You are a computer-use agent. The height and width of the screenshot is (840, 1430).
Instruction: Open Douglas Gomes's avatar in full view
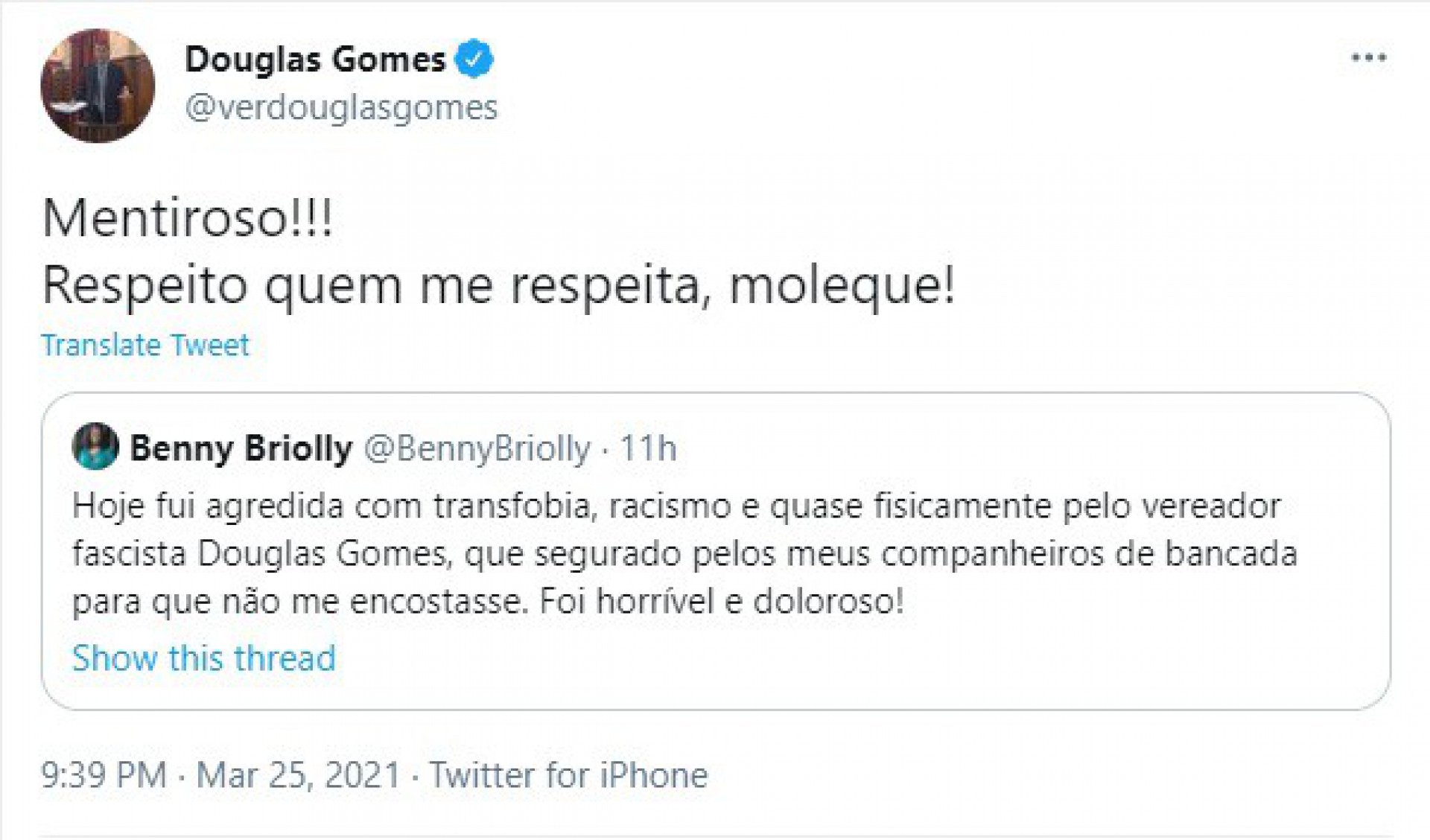click(x=93, y=82)
